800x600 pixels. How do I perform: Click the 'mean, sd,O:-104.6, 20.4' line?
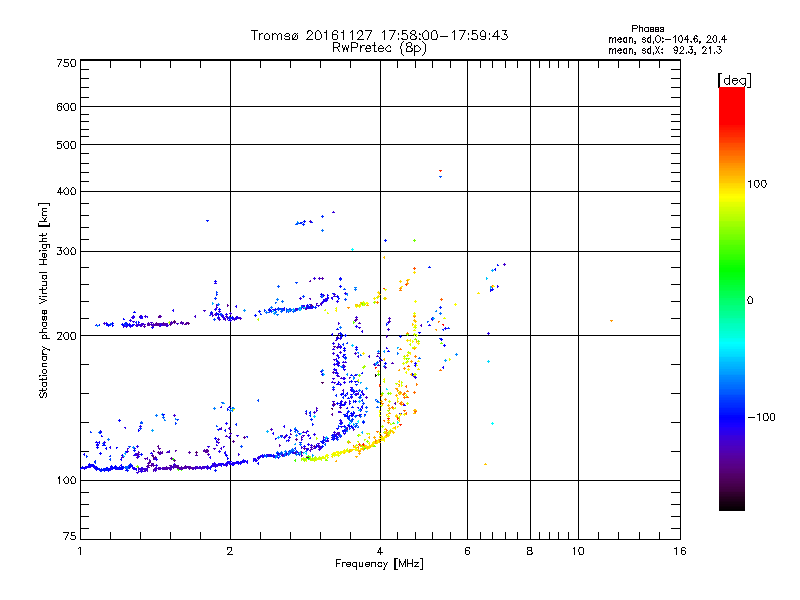[x=667, y=40]
